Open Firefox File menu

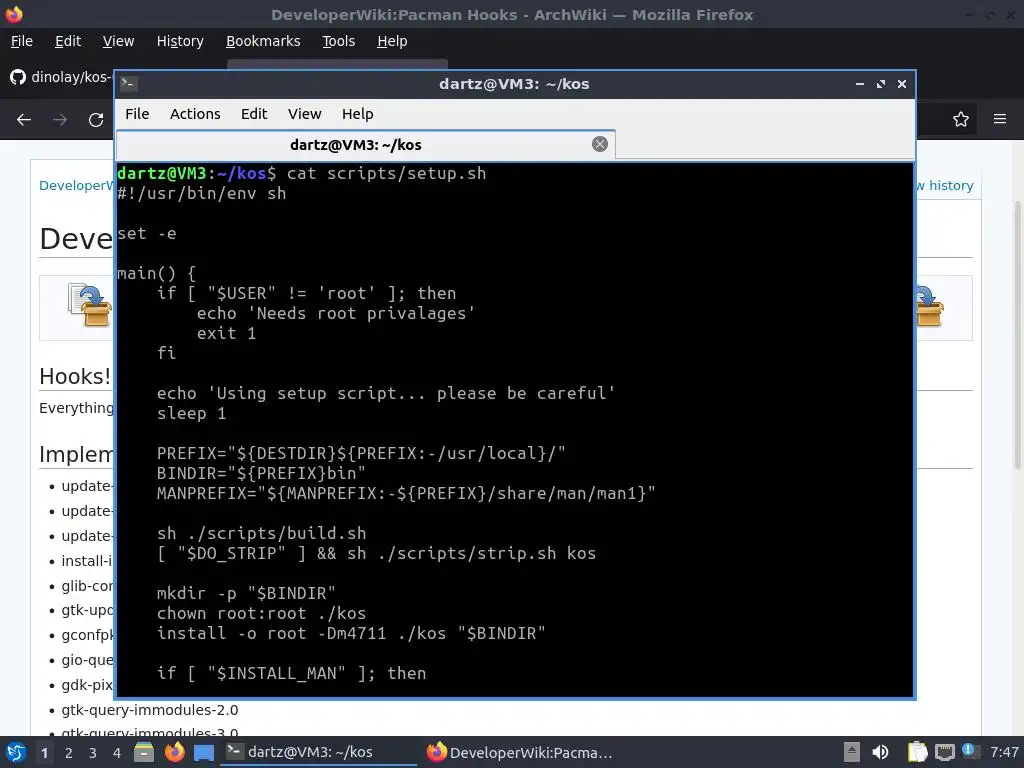(x=22, y=41)
